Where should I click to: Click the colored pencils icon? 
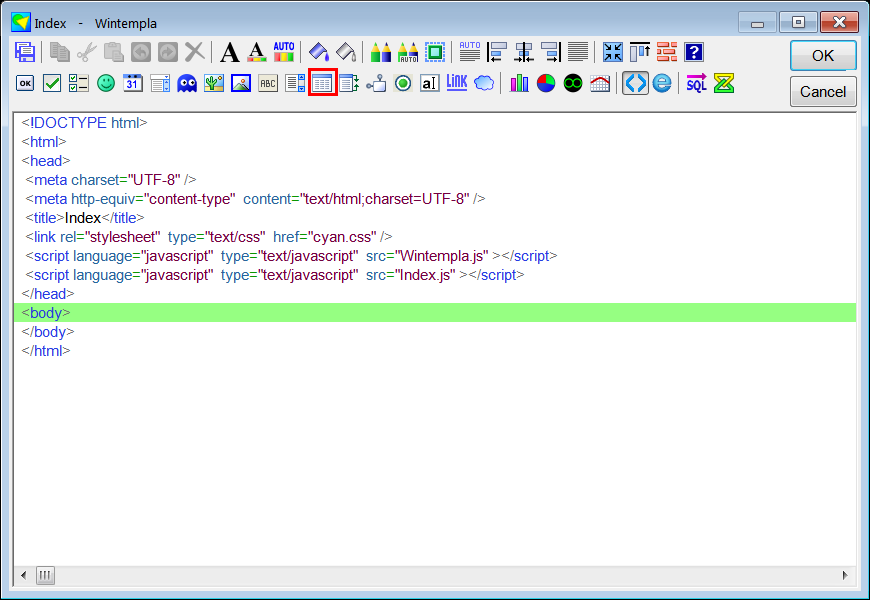click(381, 52)
